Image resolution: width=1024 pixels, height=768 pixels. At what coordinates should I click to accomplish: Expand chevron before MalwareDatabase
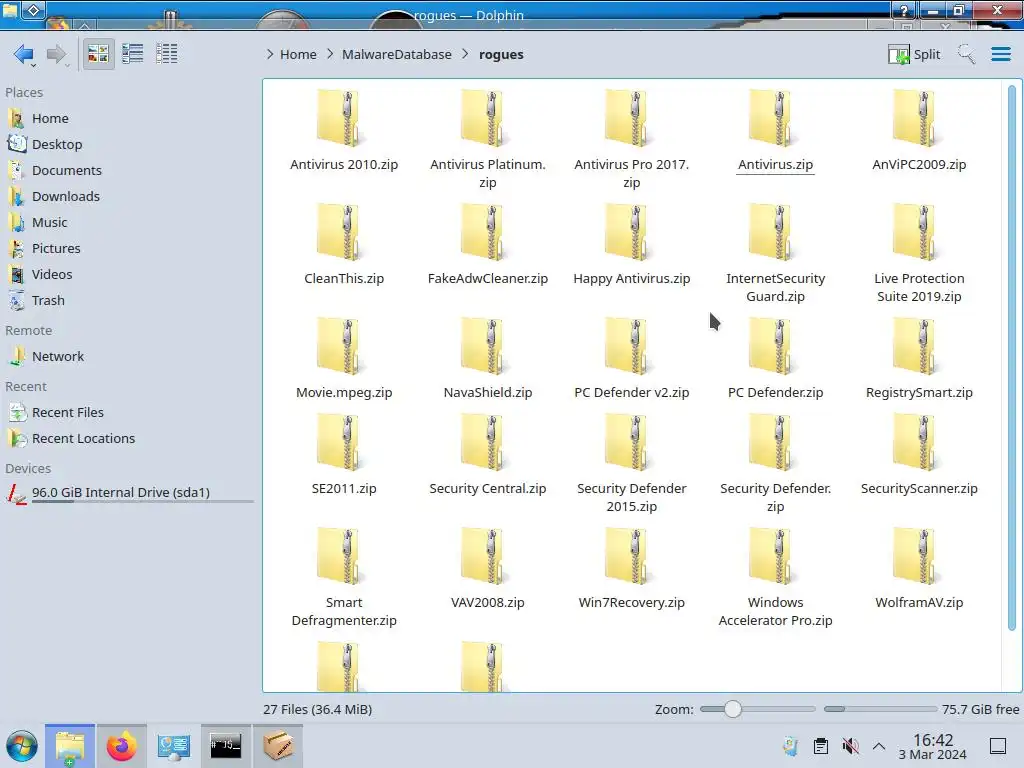(330, 54)
